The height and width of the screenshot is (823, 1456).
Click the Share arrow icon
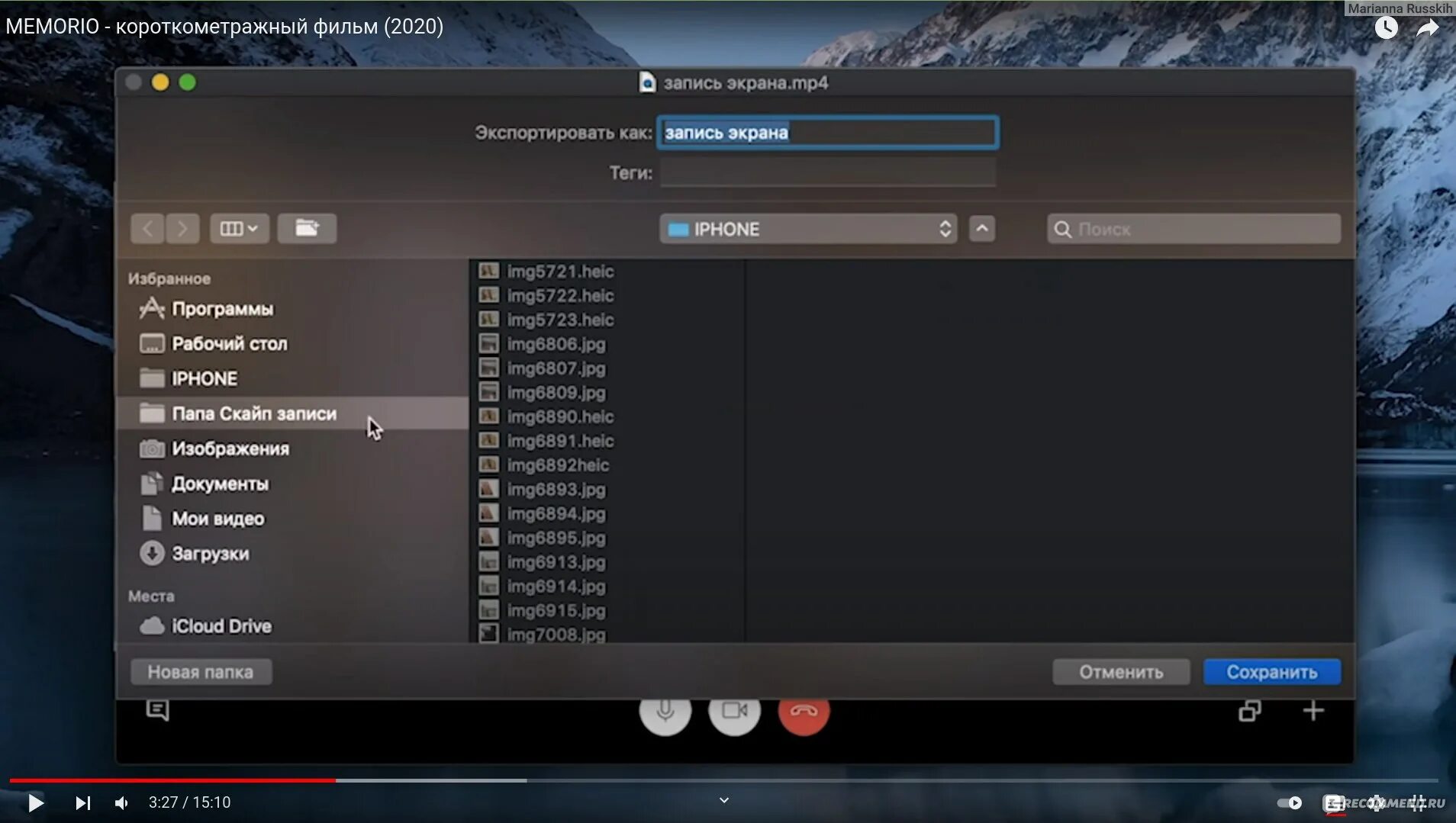[1427, 27]
